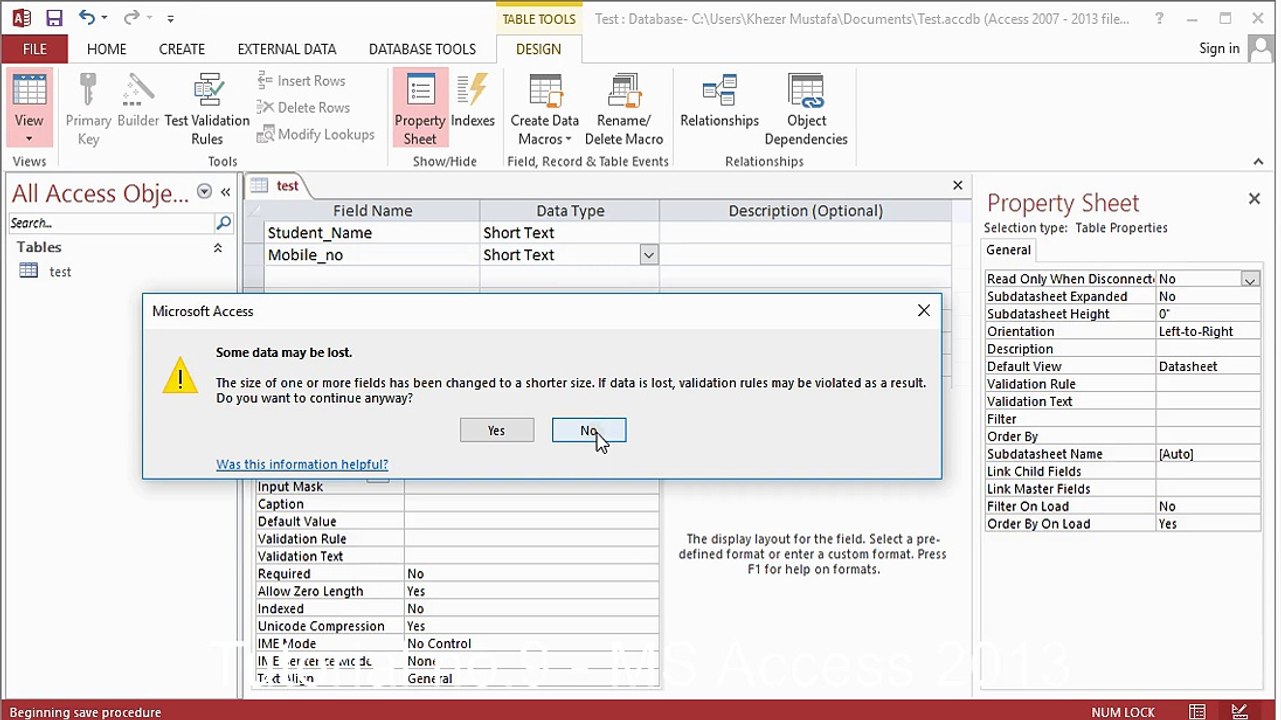
Task: Click the Default View Datasheet value
Action: tap(1208, 367)
